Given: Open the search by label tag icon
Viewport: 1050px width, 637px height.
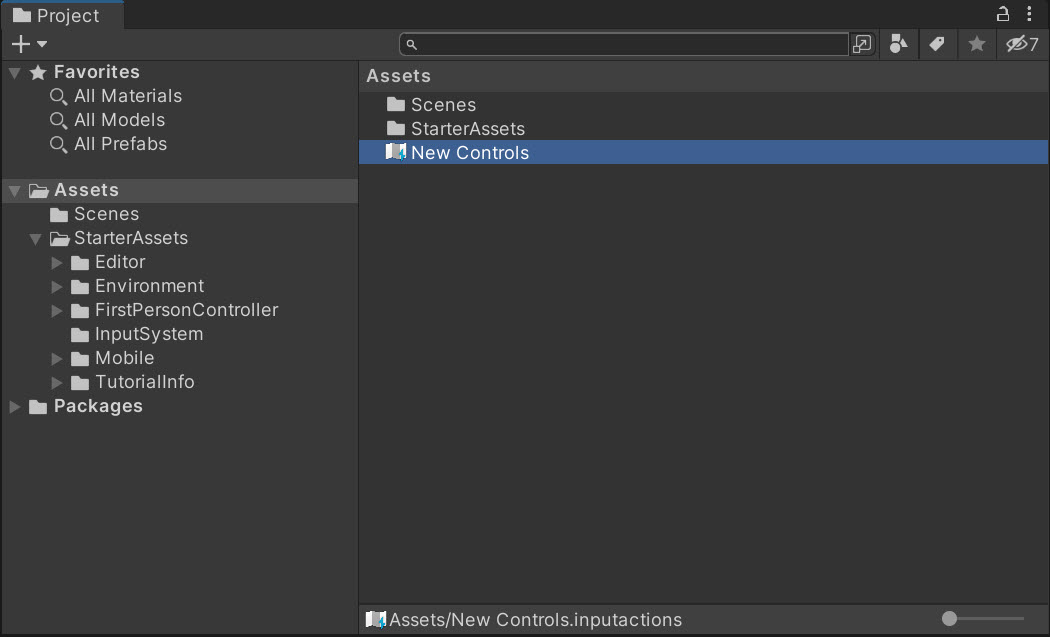Looking at the screenshot, I should click(937, 44).
